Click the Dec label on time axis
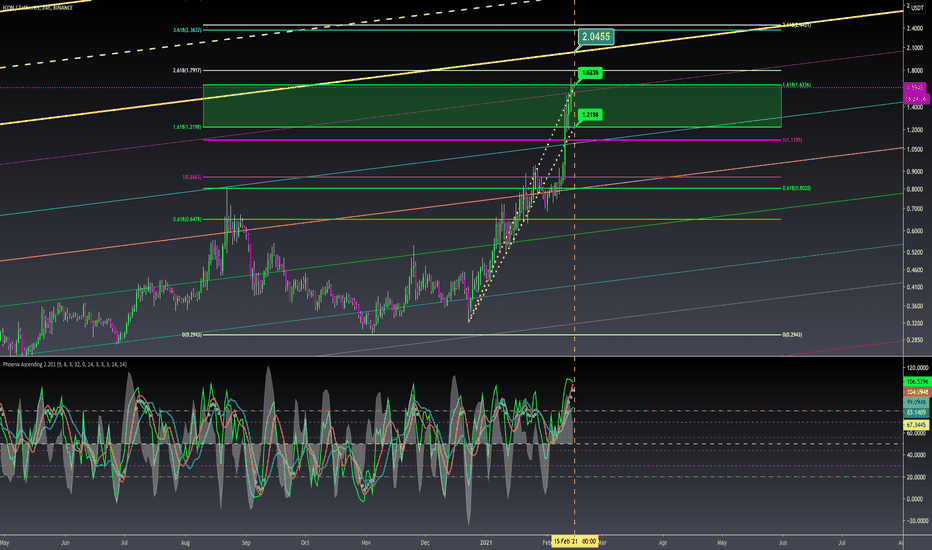The image size is (932, 550). coord(424,543)
